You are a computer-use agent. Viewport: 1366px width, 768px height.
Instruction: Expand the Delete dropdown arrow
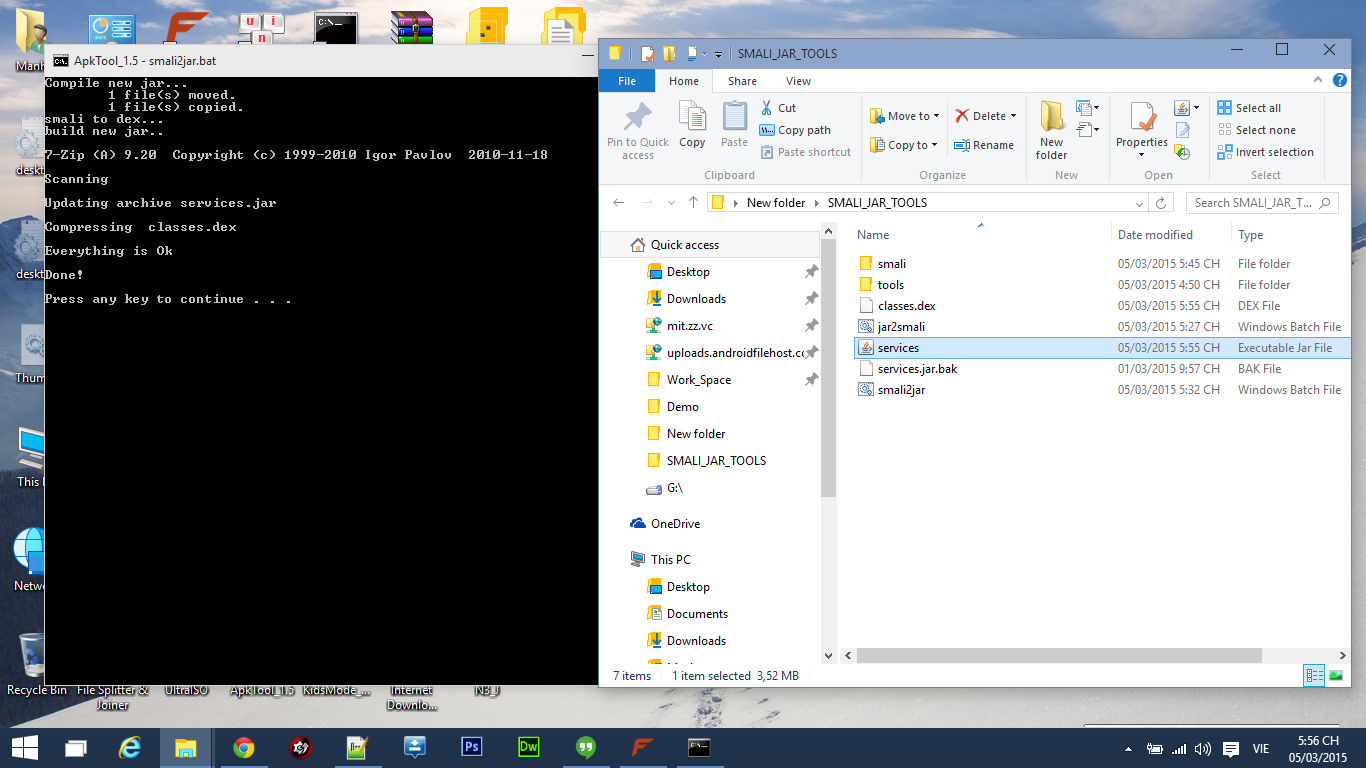(x=1013, y=116)
